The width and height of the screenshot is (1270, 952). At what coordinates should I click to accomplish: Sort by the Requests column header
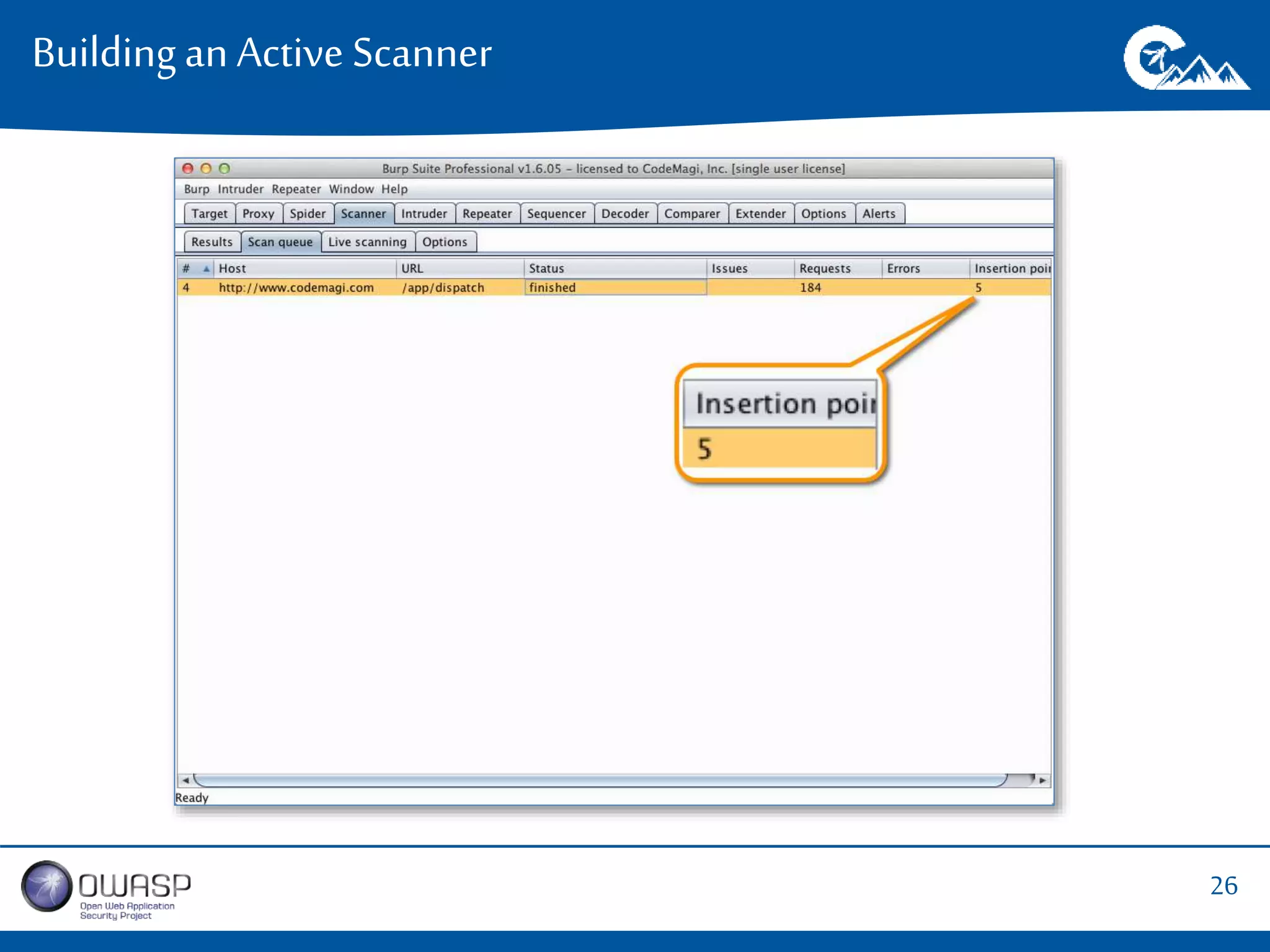[838, 268]
